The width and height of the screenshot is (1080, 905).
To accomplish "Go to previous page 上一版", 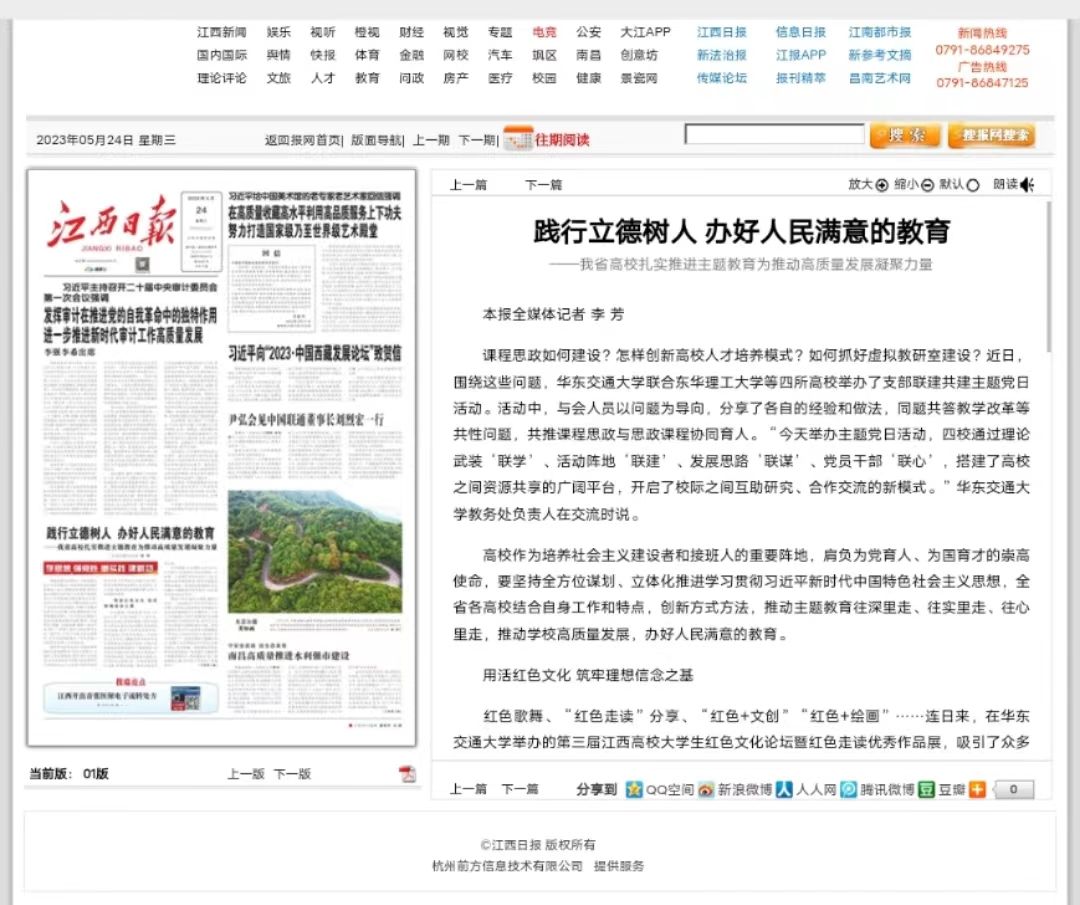I will point(246,773).
